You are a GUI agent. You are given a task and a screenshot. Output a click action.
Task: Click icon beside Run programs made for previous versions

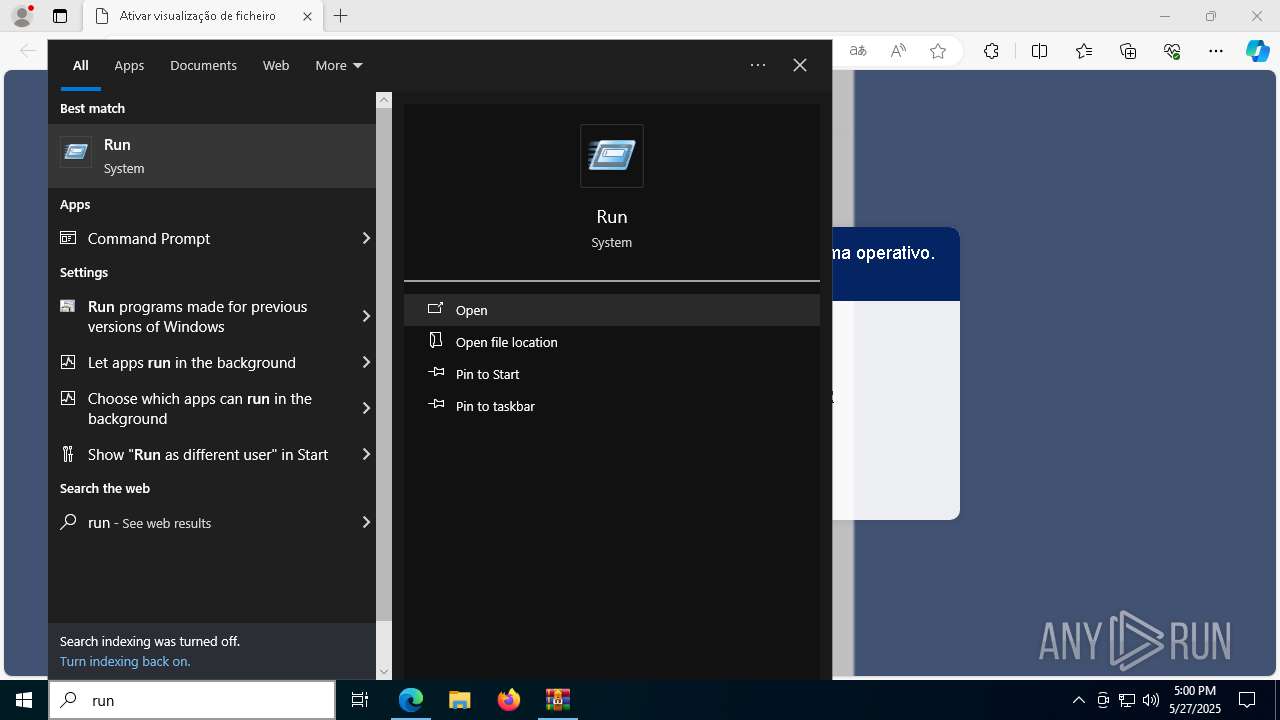68,306
